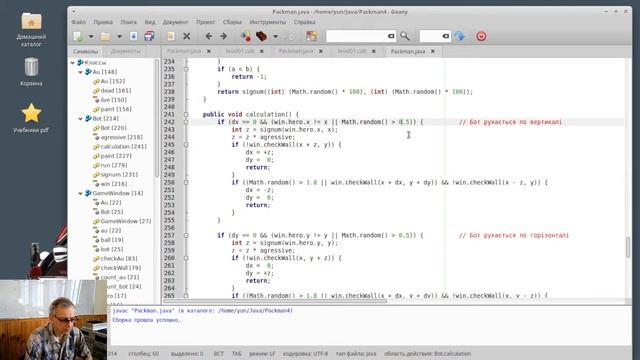The height and width of the screenshot is (360, 640).
Task: Open the Домашний каталог desktop folder
Action: [31, 29]
